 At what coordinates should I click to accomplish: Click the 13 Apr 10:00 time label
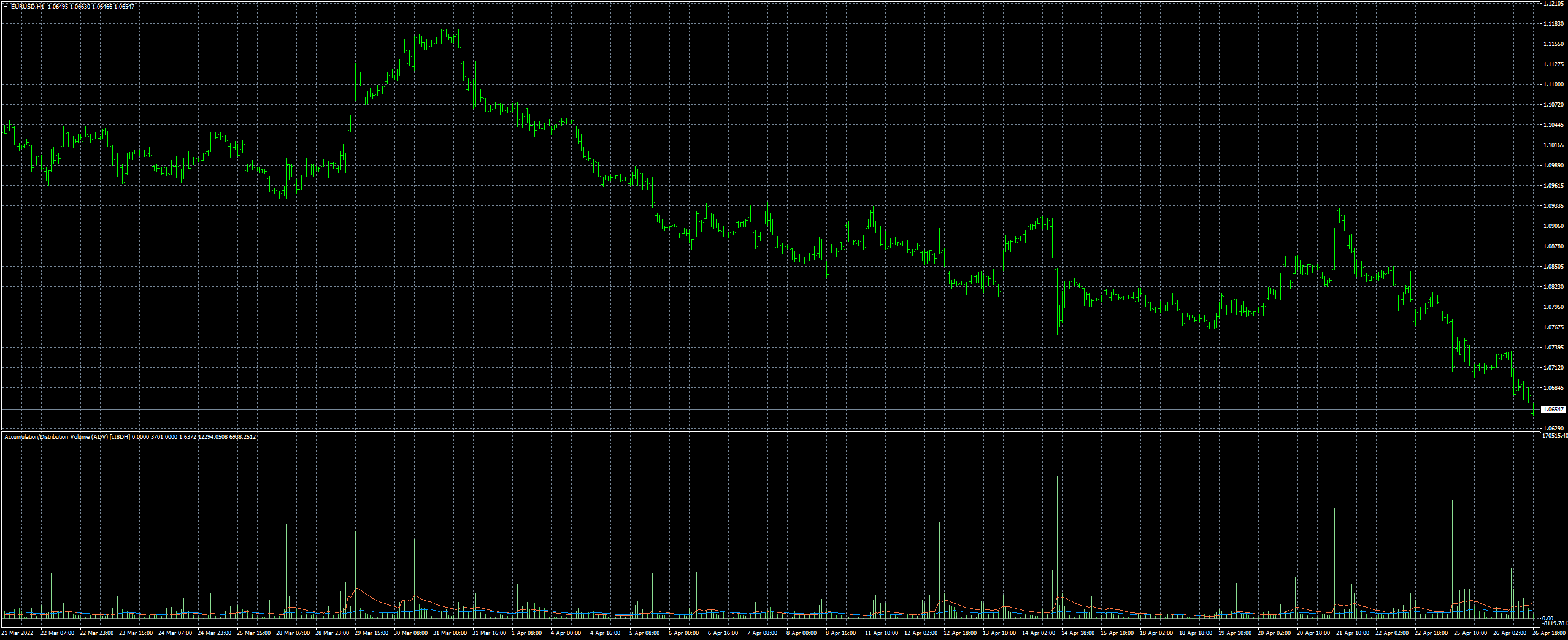[x=999, y=633]
